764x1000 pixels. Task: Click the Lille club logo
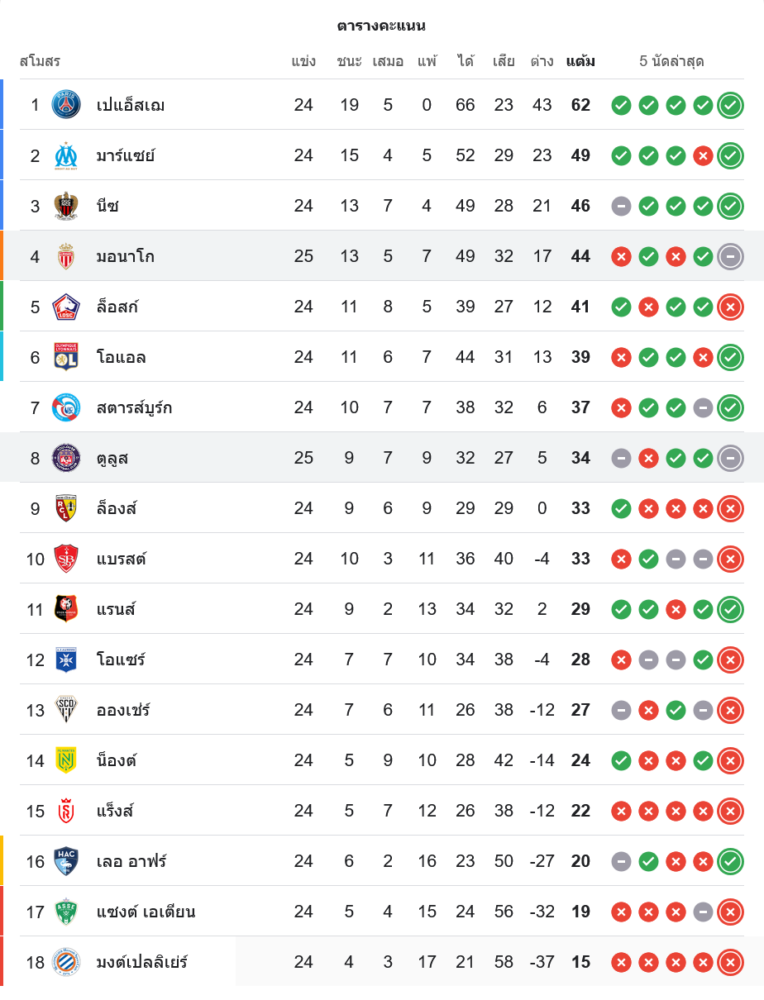pyautogui.click(x=66, y=306)
